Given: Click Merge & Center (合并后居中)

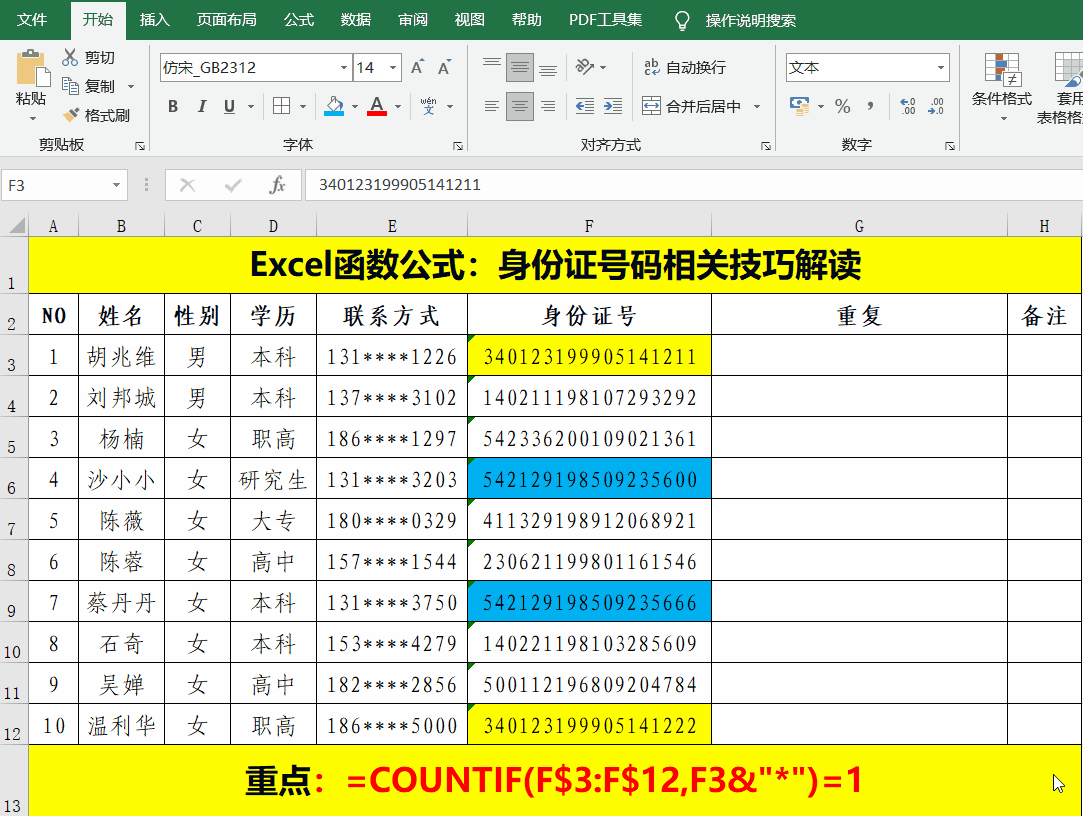Looking at the screenshot, I should point(691,106).
